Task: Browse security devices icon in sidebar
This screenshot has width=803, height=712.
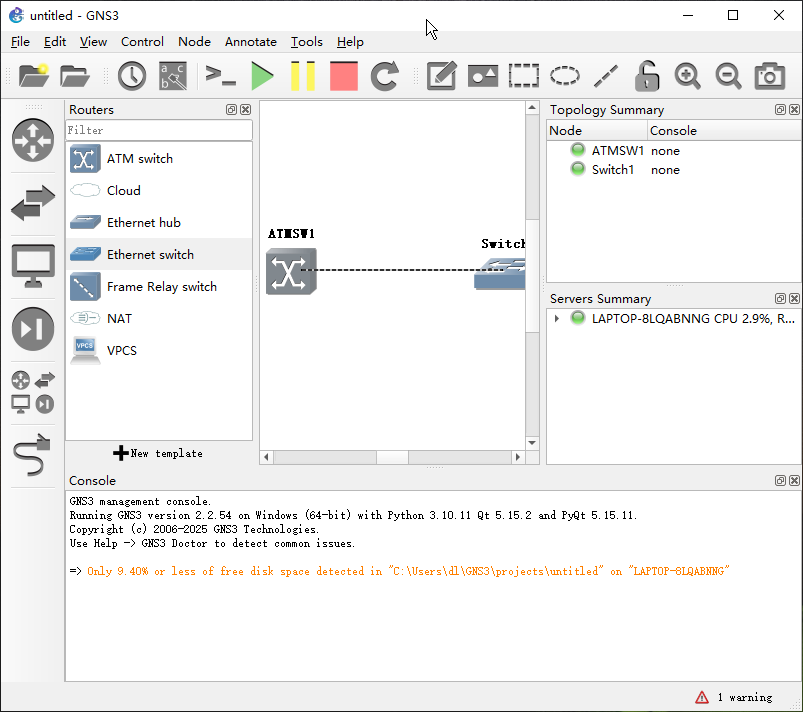Action: point(33,329)
